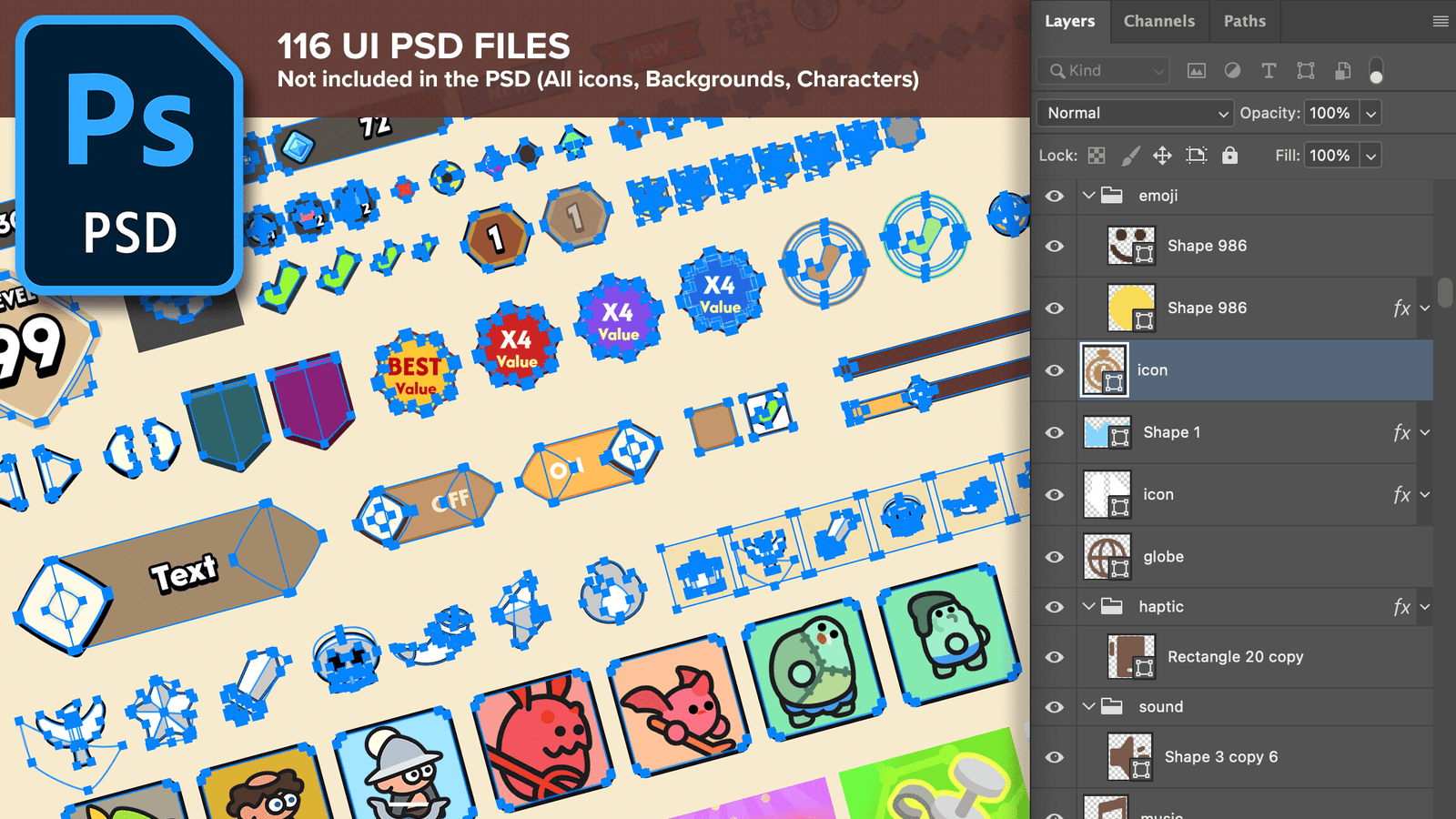Viewport: 1456px width, 819px height.
Task: Open the Normal blend mode dropdown
Action: click(1135, 113)
